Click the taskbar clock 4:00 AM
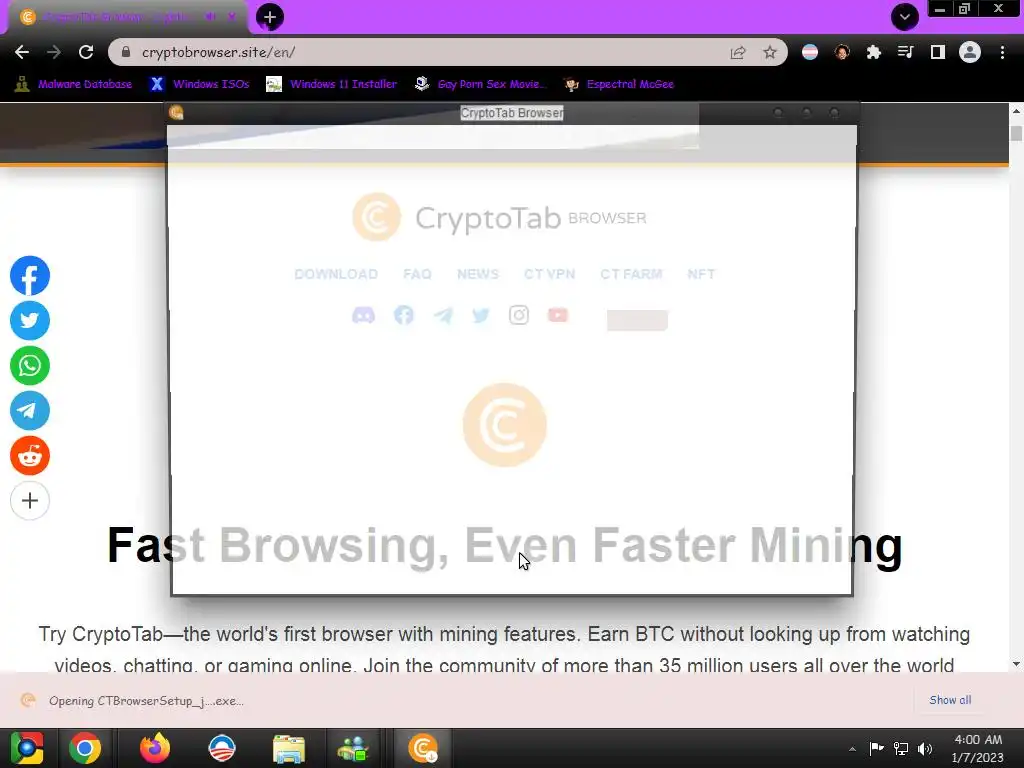 (978, 748)
